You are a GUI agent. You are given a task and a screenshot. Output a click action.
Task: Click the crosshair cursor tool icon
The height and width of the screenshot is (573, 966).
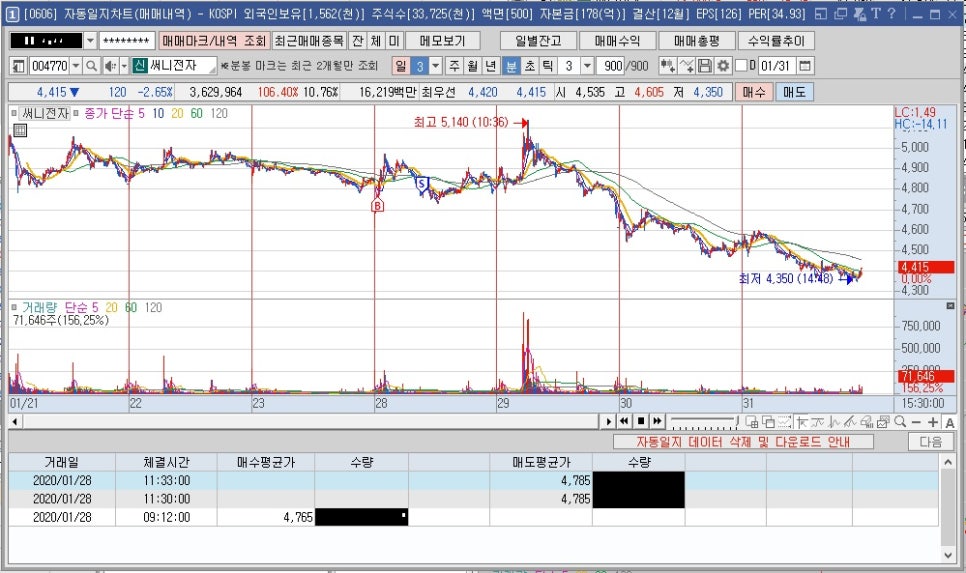(x=801, y=422)
